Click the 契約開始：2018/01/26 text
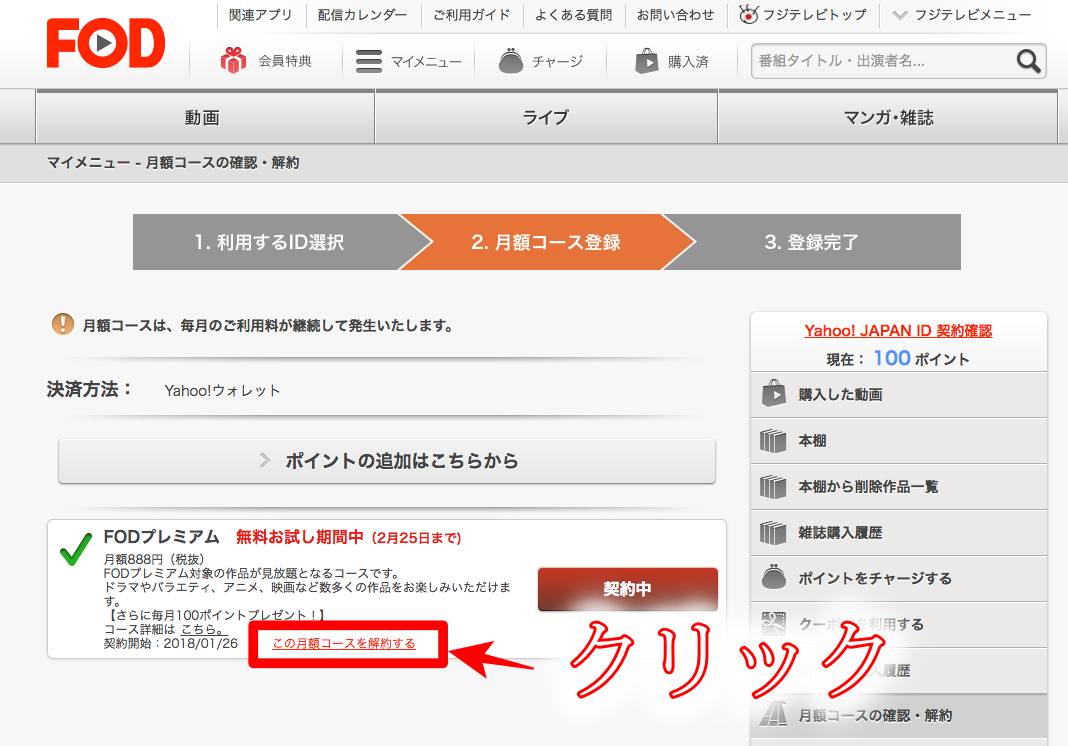Viewport: 1068px width, 746px height. point(170,643)
